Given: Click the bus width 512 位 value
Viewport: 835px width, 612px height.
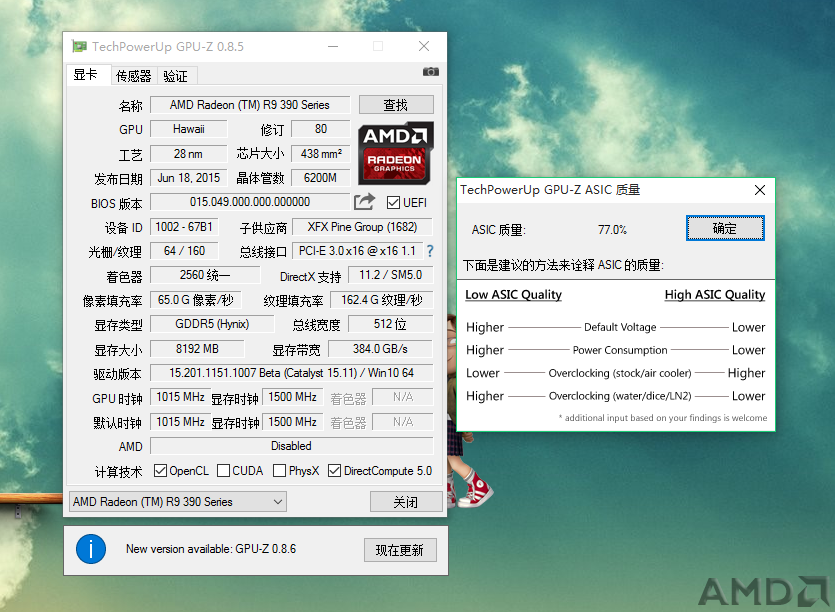Looking at the screenshot, I should [391, 324].
